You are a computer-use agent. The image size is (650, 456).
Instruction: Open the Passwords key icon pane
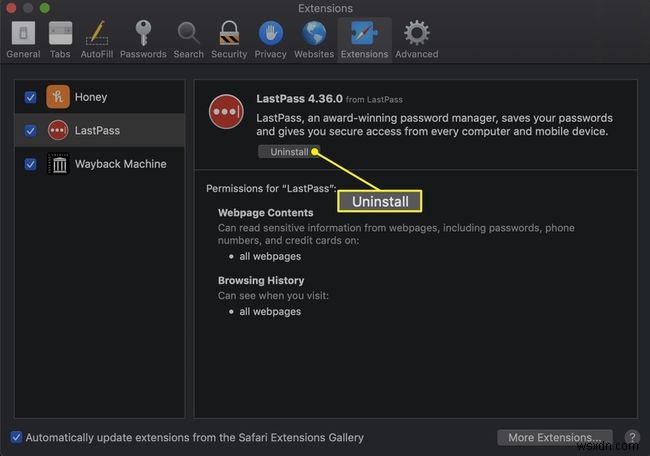click(x=143, y=40)
